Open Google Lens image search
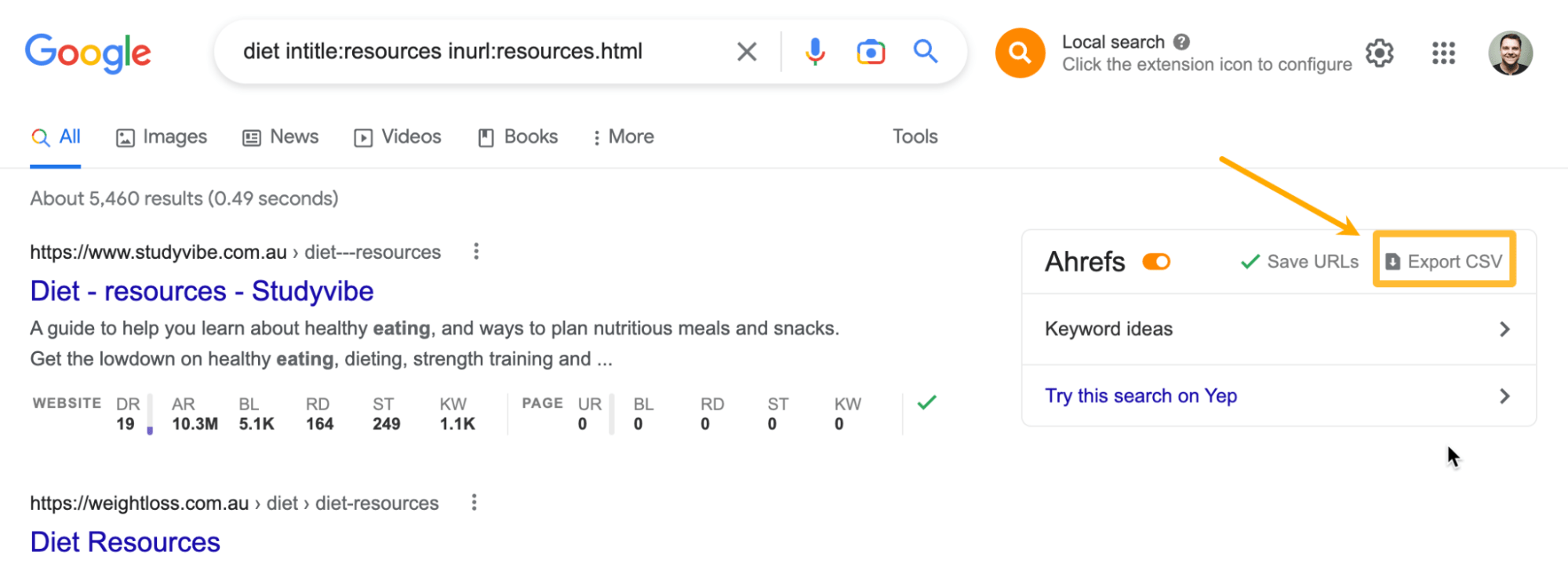The image size is (1568, 567). tap(870, 51)
